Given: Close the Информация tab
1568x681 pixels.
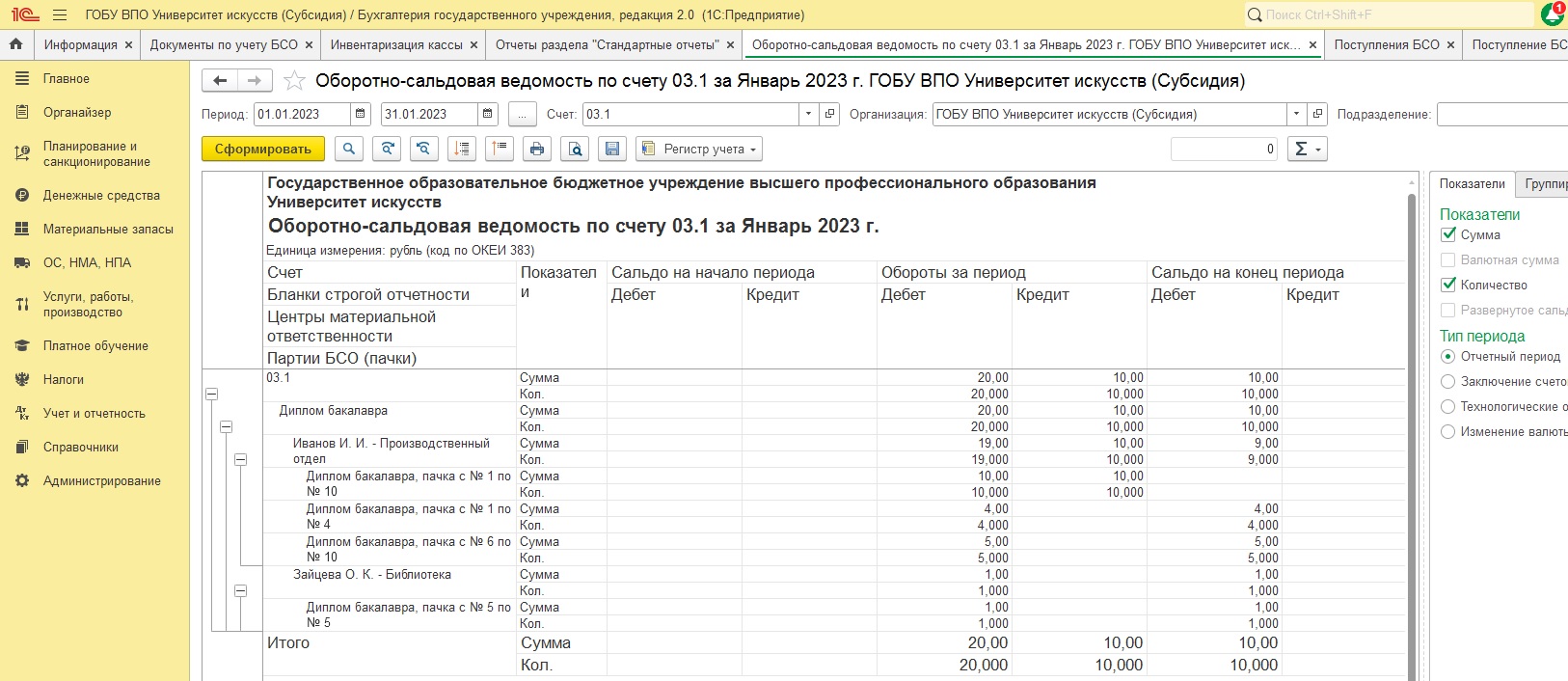Looking at the screenshot, I should pyautogui.click(x=129, y=44).
